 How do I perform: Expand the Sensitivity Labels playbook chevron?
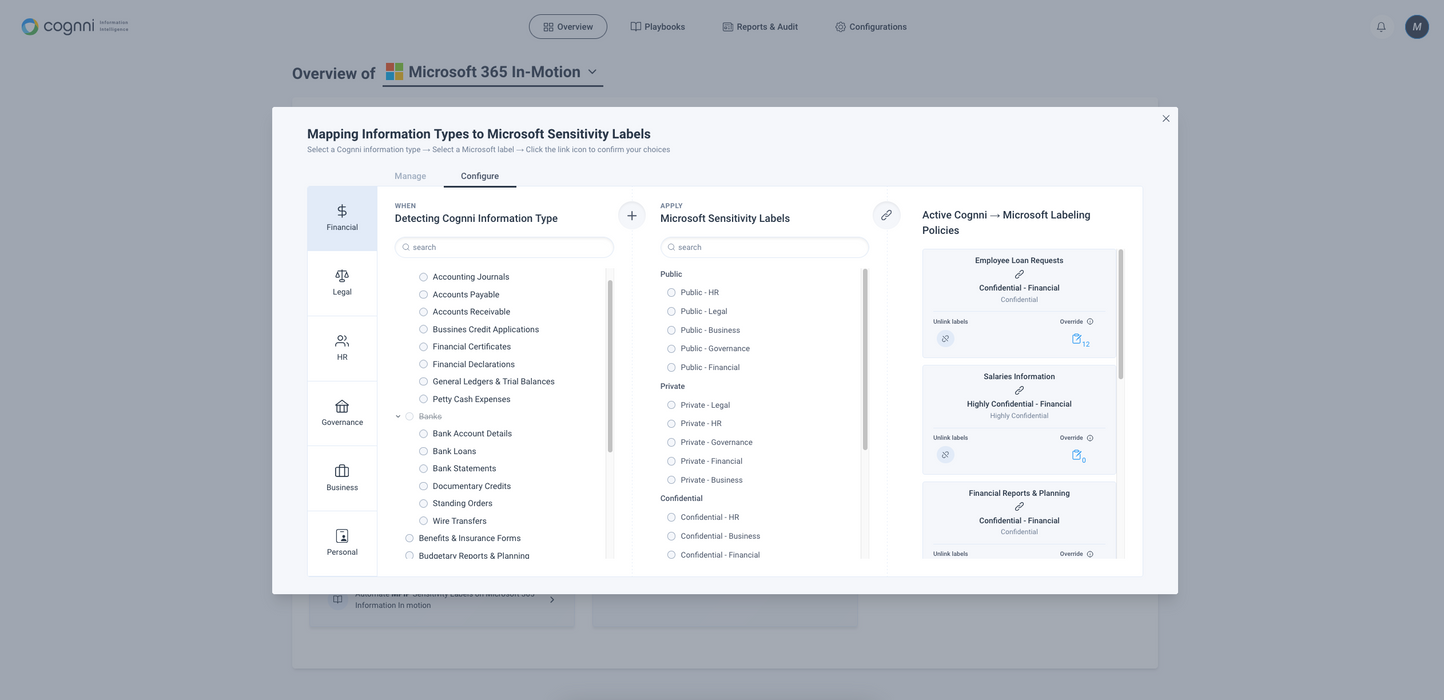point(552,600)
